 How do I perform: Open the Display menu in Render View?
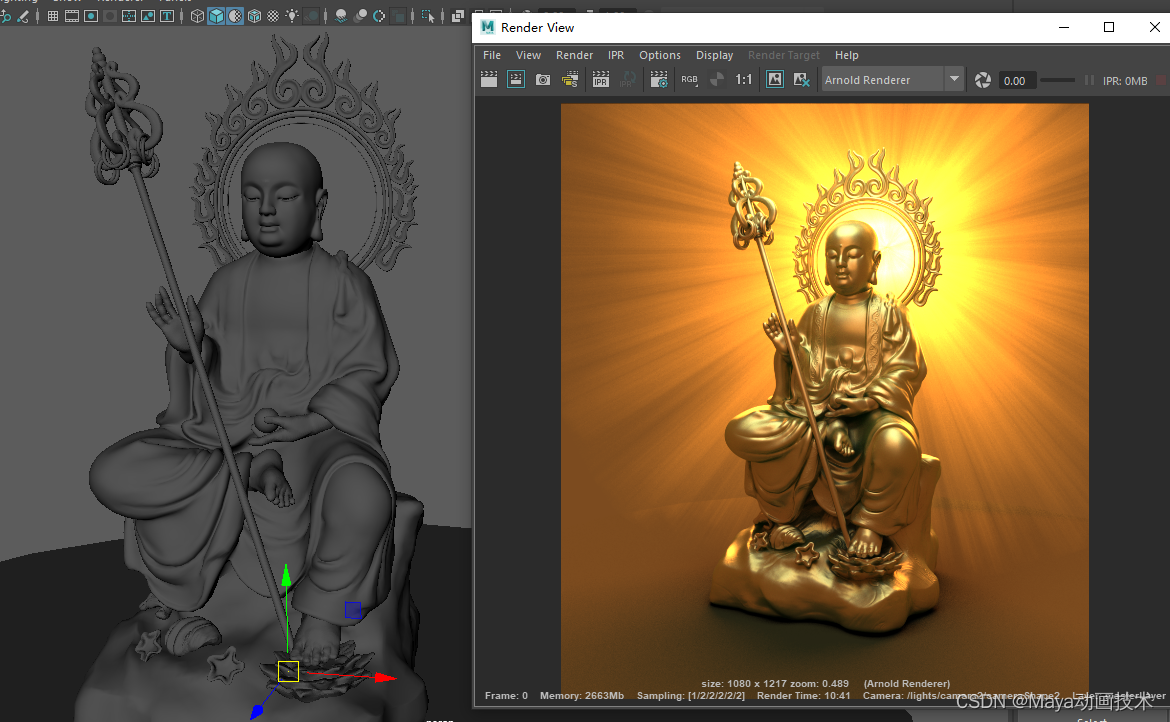[714, 55]
